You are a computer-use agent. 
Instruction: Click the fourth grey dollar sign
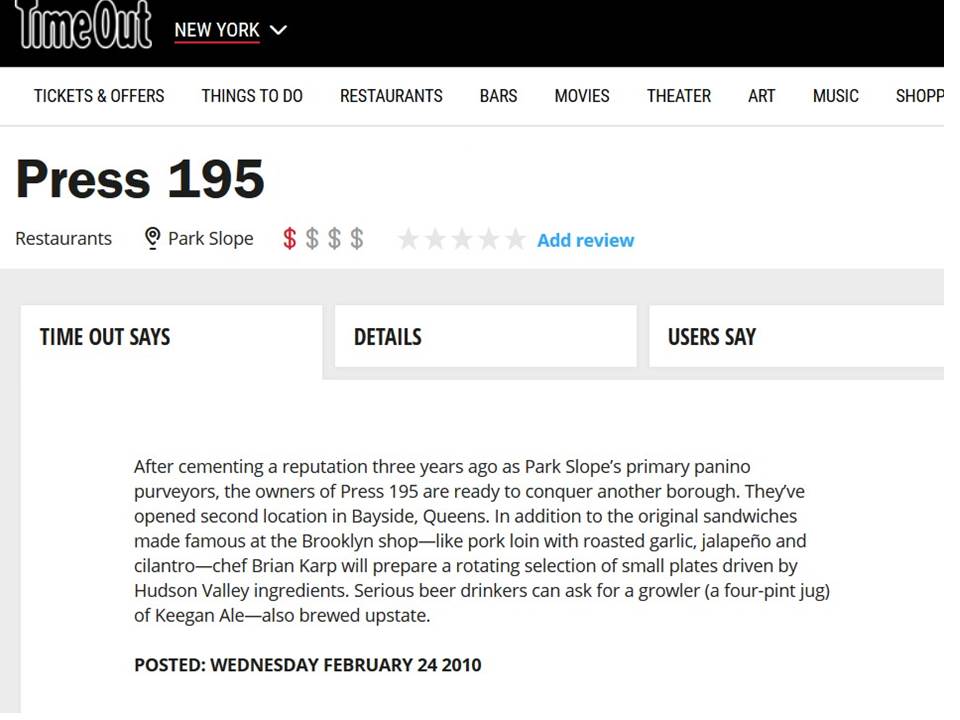click(x=357, y=239)
